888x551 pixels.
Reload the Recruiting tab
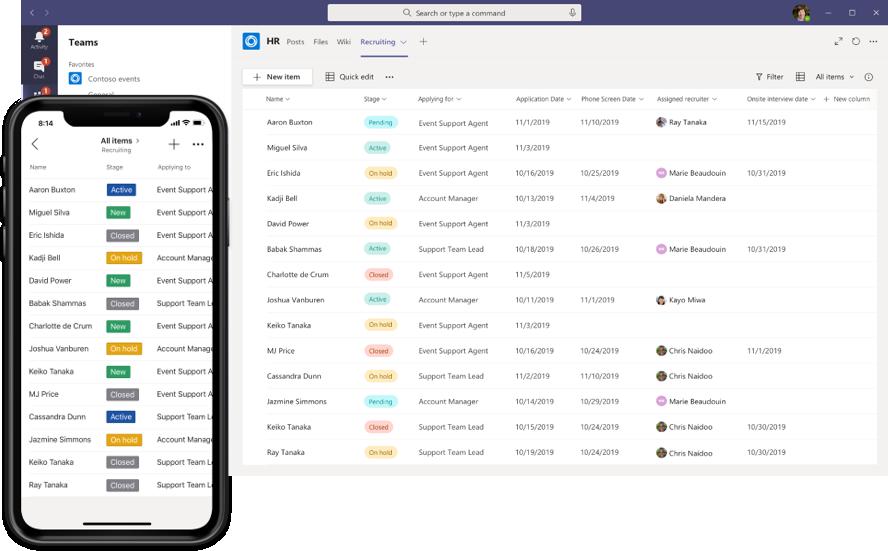click(x=856, y=41)
